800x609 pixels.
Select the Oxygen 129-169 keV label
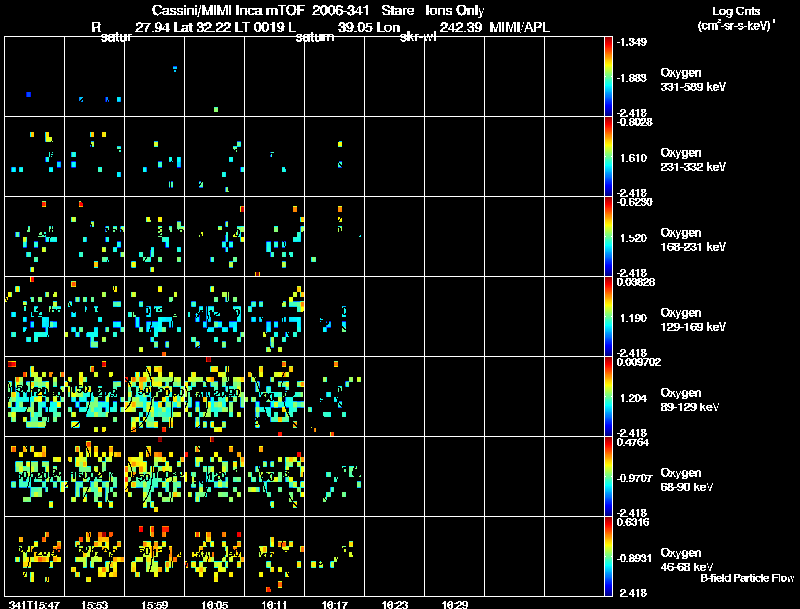[x=693, y=320]
